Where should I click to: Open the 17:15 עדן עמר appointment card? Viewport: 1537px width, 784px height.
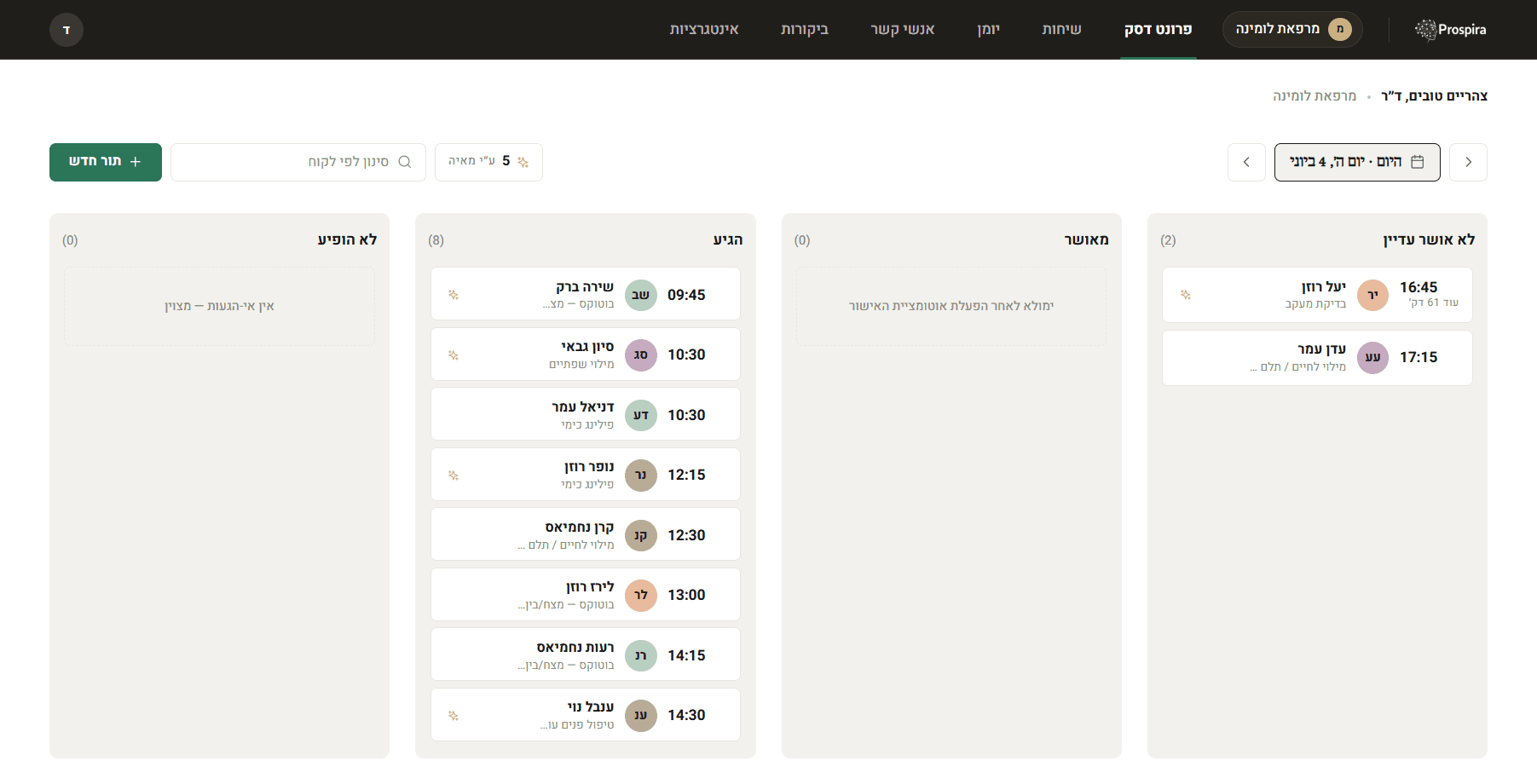tap(1317, 358)
